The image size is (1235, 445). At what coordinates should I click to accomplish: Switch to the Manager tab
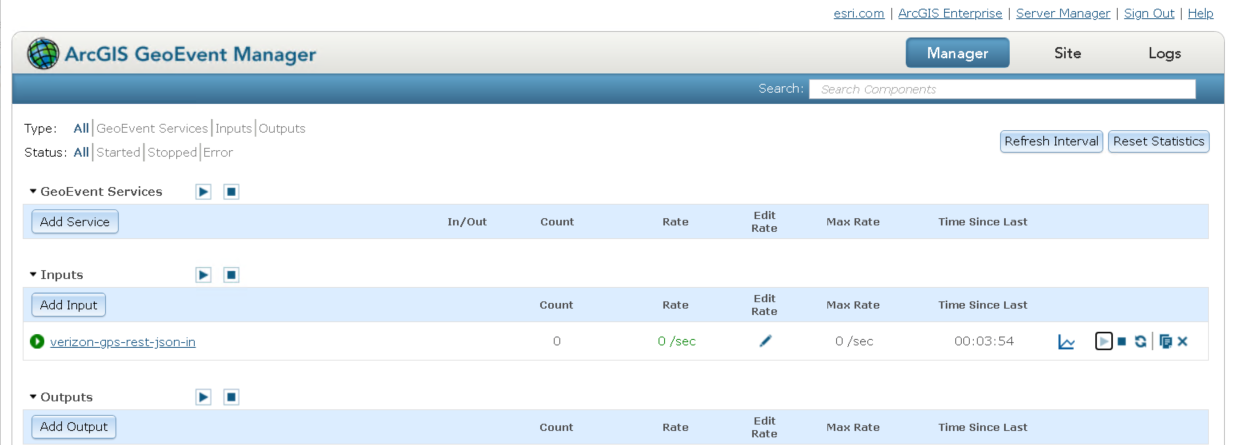pyautogui.click(x=957, y=53)
